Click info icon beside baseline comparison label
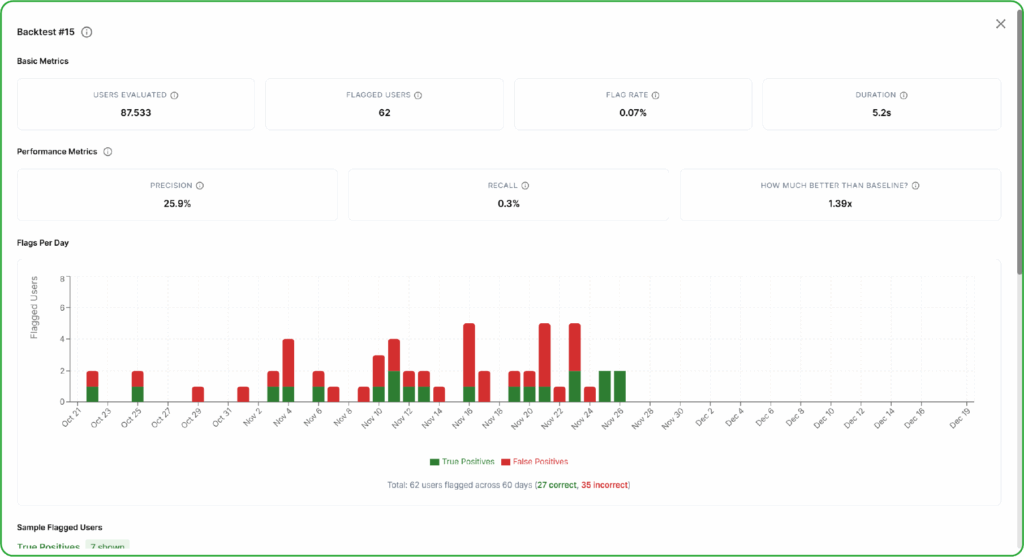The width and height of the screenshot is (1024, 557). click(915, 185)
